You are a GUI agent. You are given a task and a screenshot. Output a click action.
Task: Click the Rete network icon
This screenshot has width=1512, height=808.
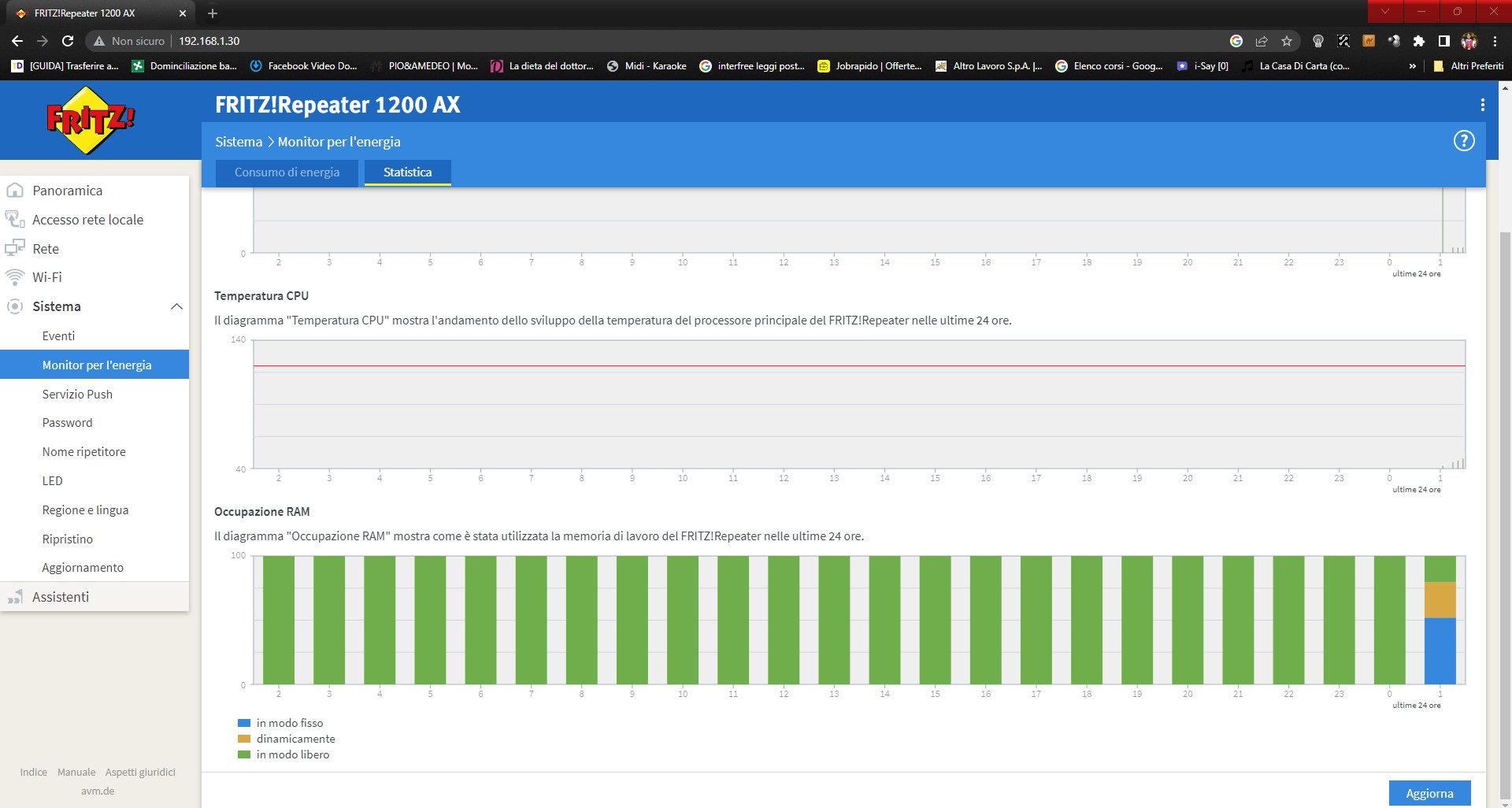tap(15, 248)
